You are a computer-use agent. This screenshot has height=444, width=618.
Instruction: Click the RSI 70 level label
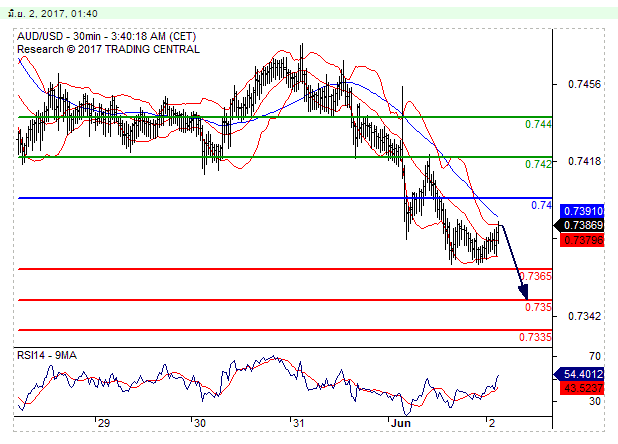click(x=595, y=357)
